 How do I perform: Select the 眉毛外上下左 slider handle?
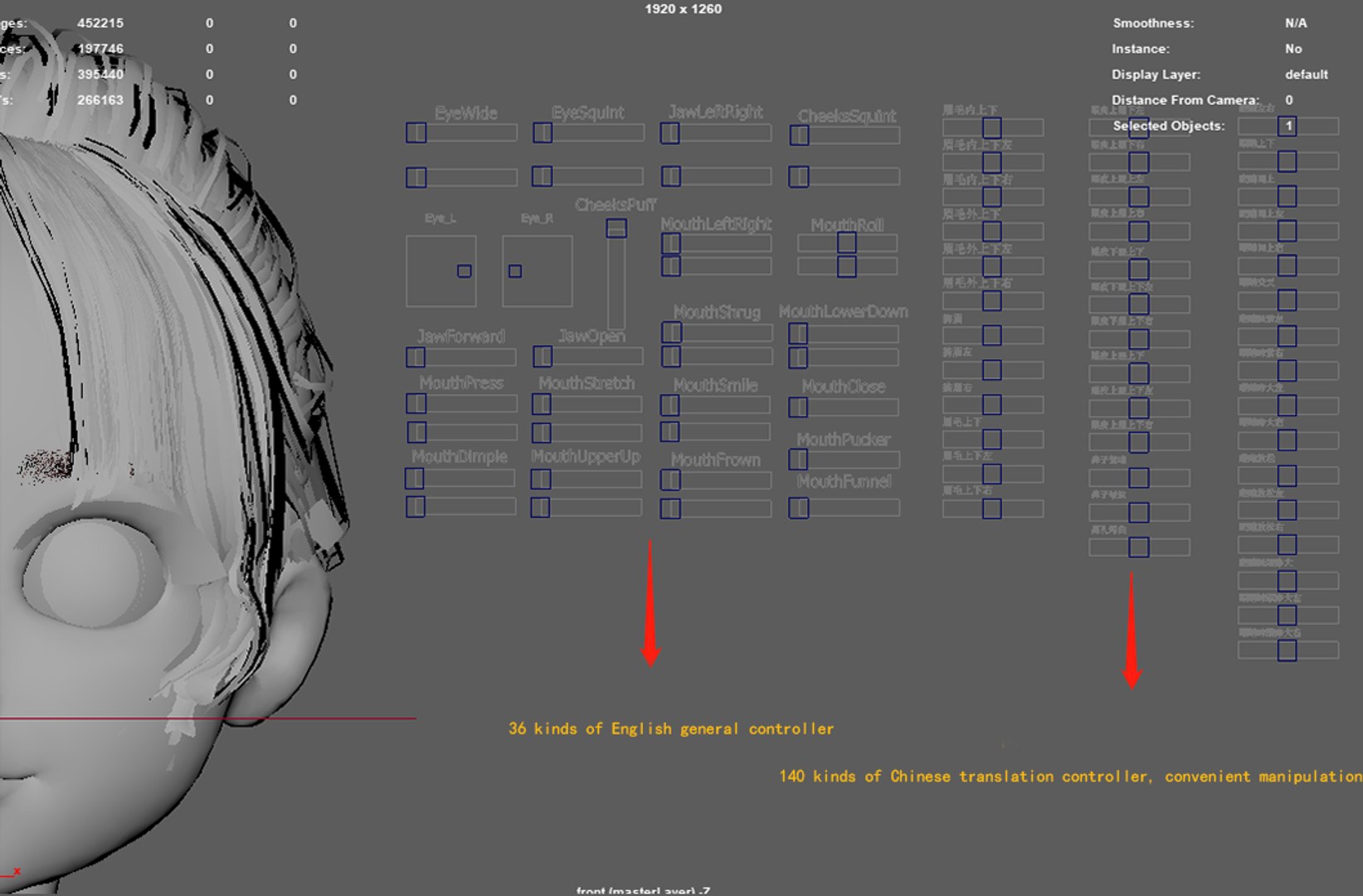[991, 266]
